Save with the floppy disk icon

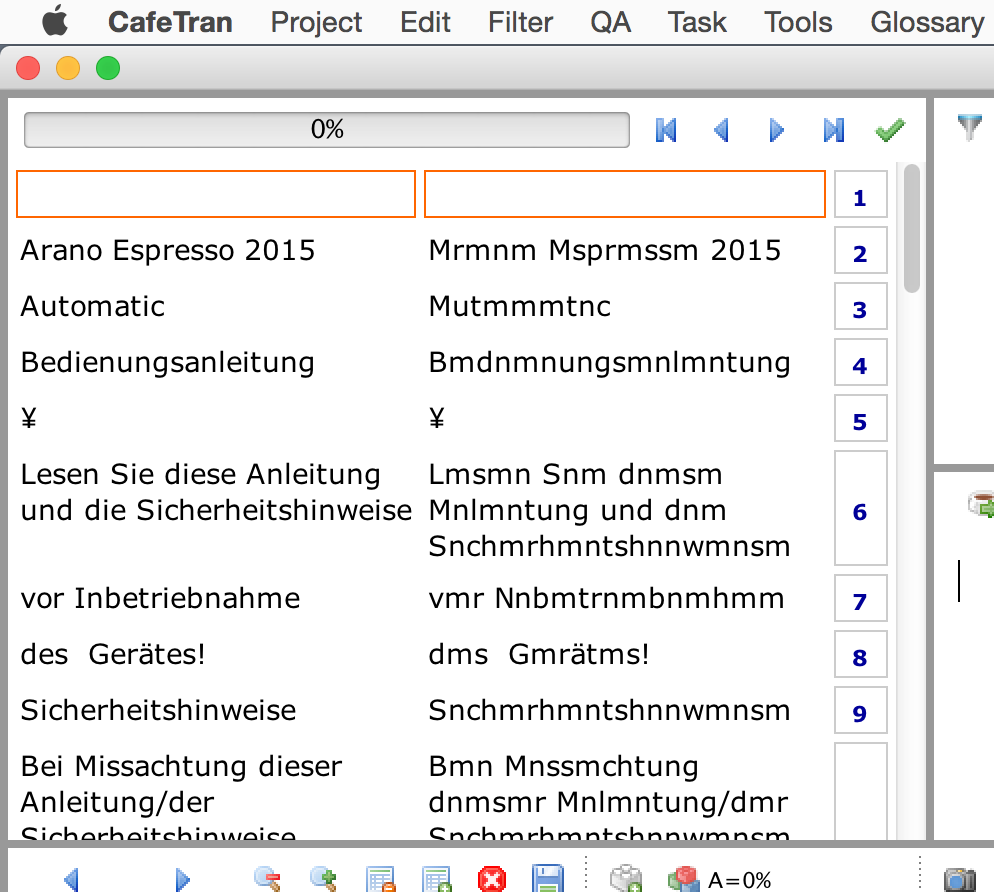tap(548, 879)
